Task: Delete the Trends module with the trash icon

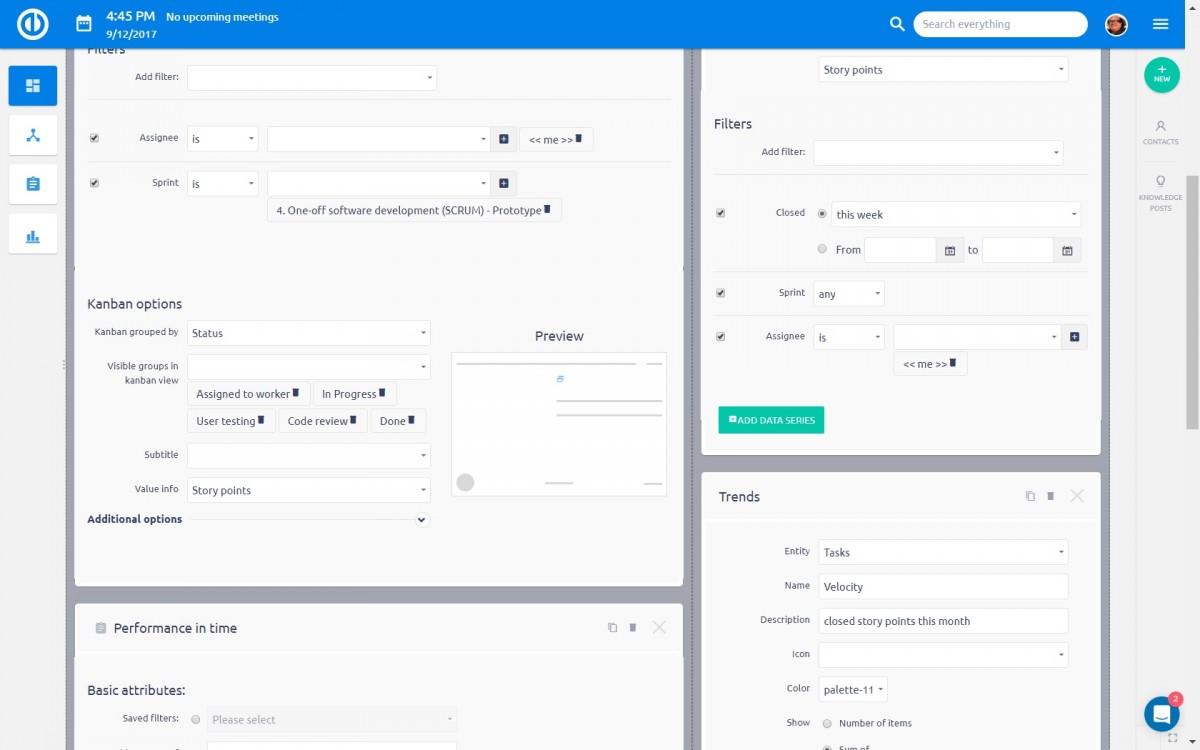Action: pyautogui.click(x=1051, y=496)
